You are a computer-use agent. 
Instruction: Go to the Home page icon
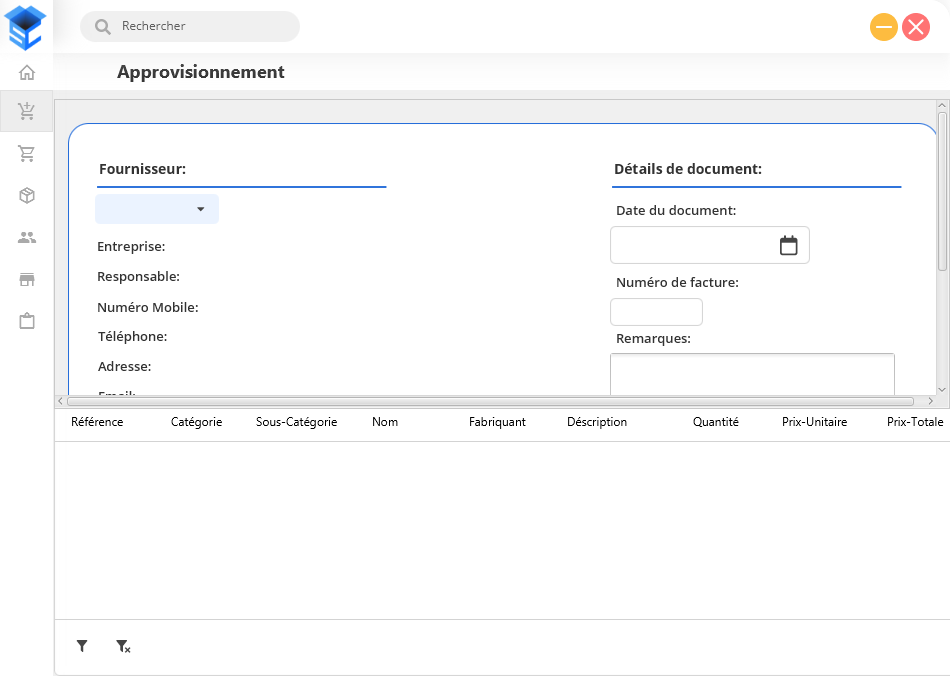click(27, 72)
